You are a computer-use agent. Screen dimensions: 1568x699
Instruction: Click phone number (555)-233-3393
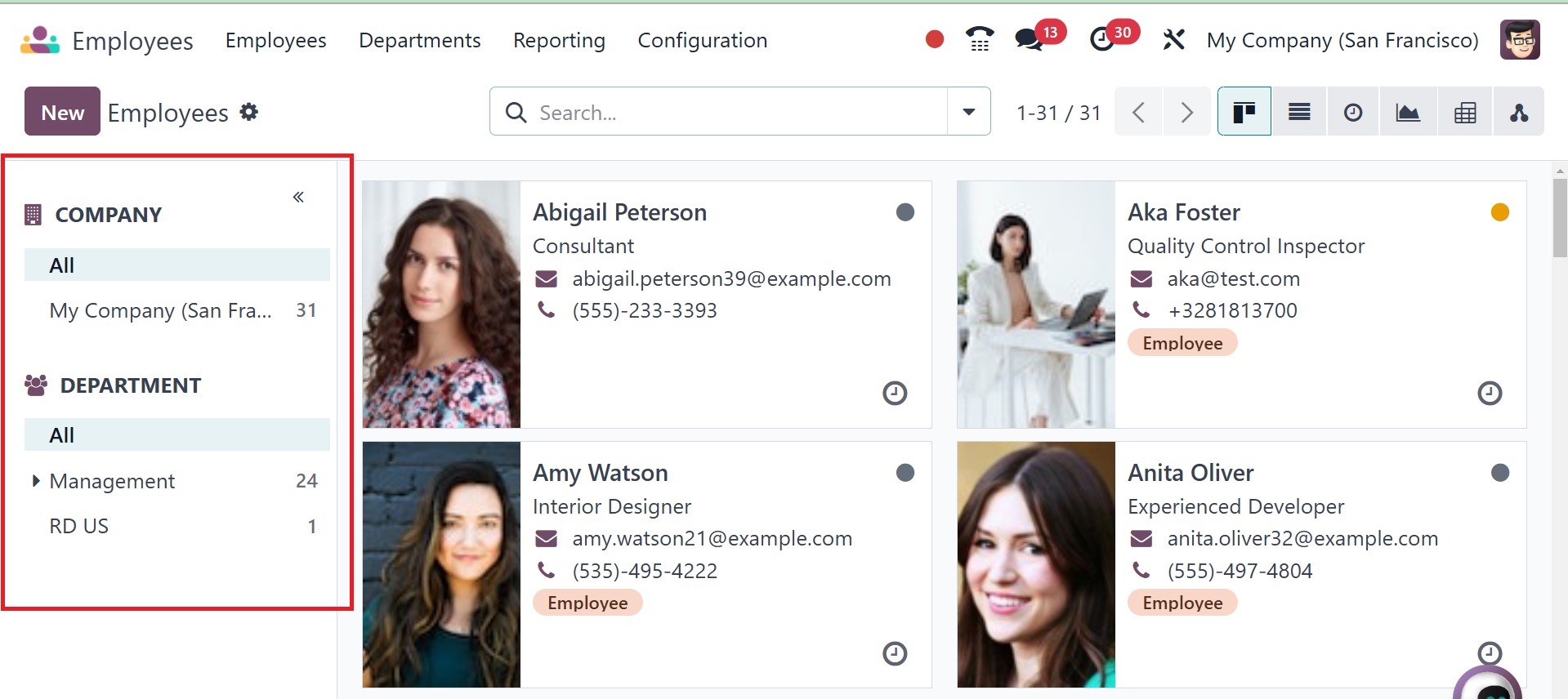click(x=645, y=311)
